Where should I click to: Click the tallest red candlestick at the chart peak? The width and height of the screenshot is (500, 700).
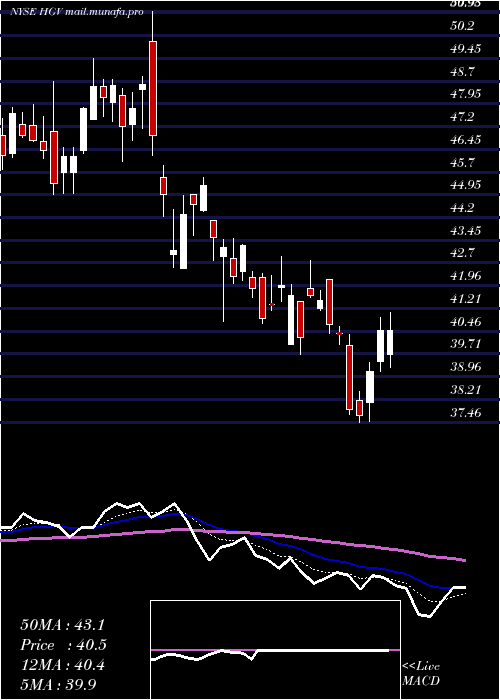tap(153, 88)
